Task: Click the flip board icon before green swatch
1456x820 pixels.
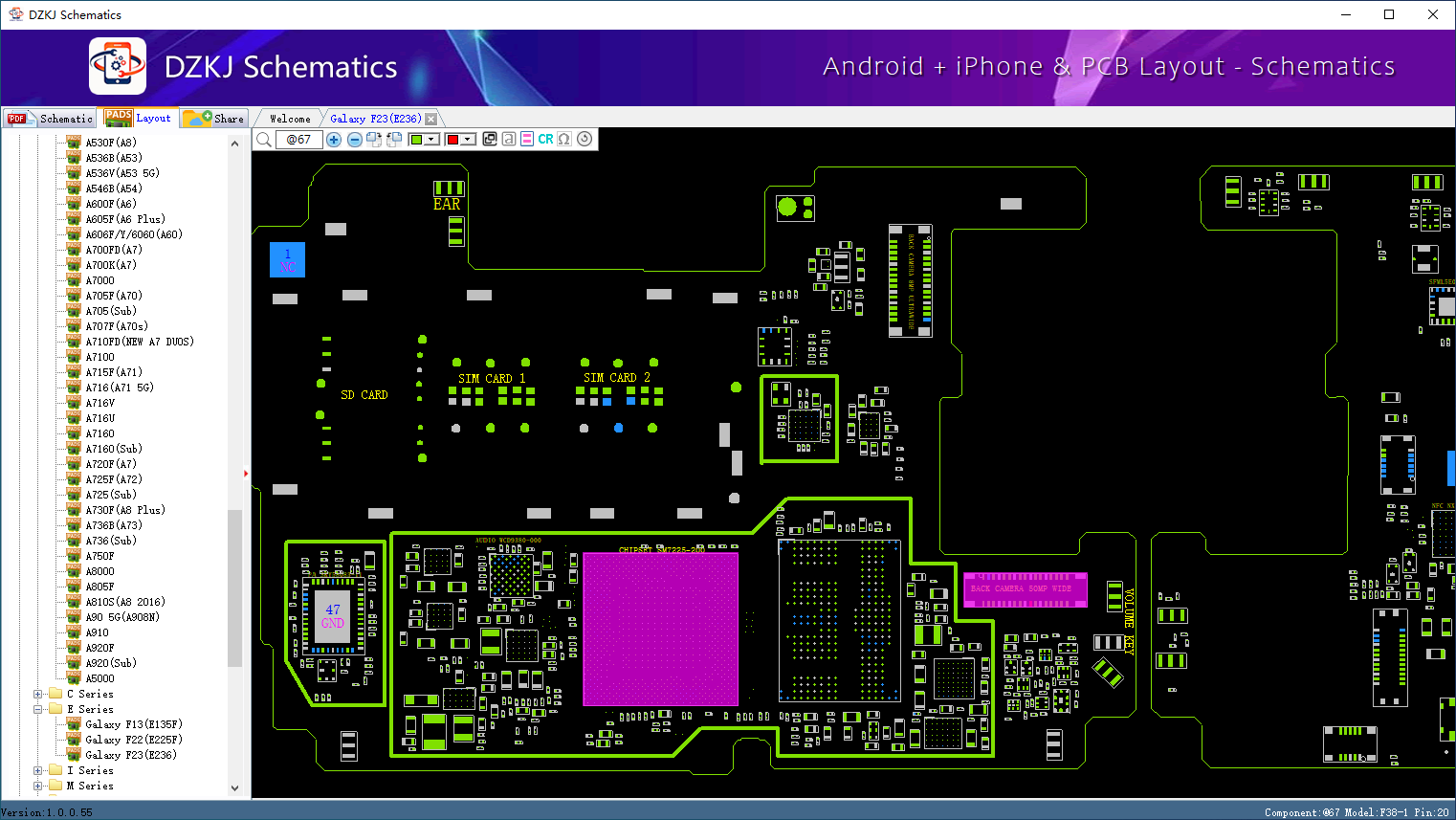Action: pyautogui.click(x=394, y=140)
